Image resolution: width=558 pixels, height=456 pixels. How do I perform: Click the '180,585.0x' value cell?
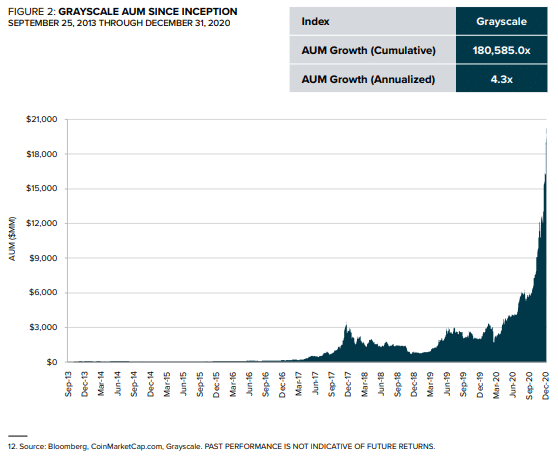501,50
